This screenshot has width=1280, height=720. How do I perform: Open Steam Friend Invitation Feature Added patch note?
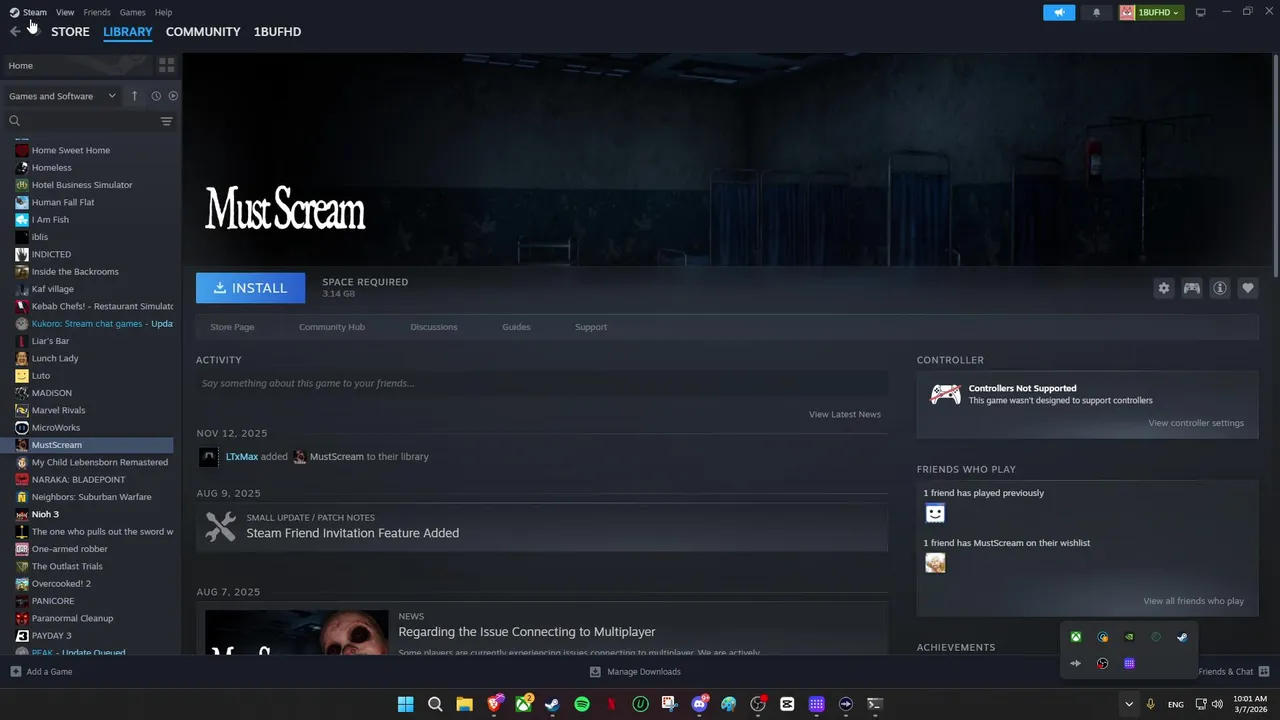point(353,533)
